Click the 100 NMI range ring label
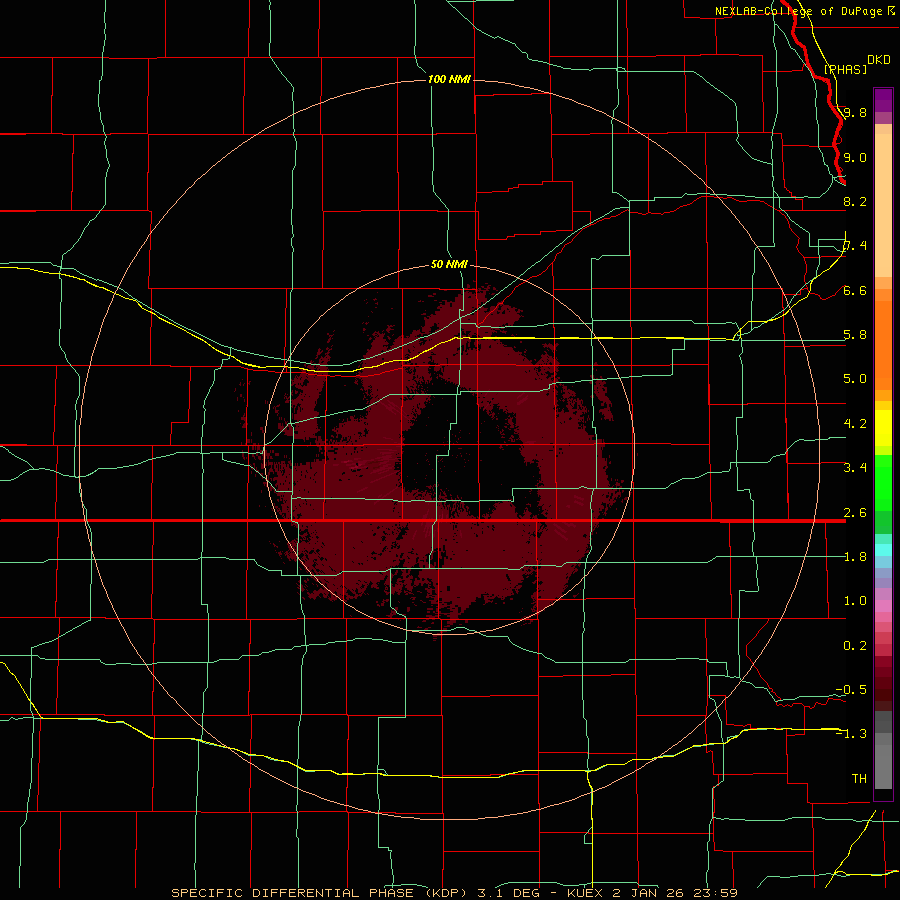Viewport: 900px width, 900px height. (449, 79)
